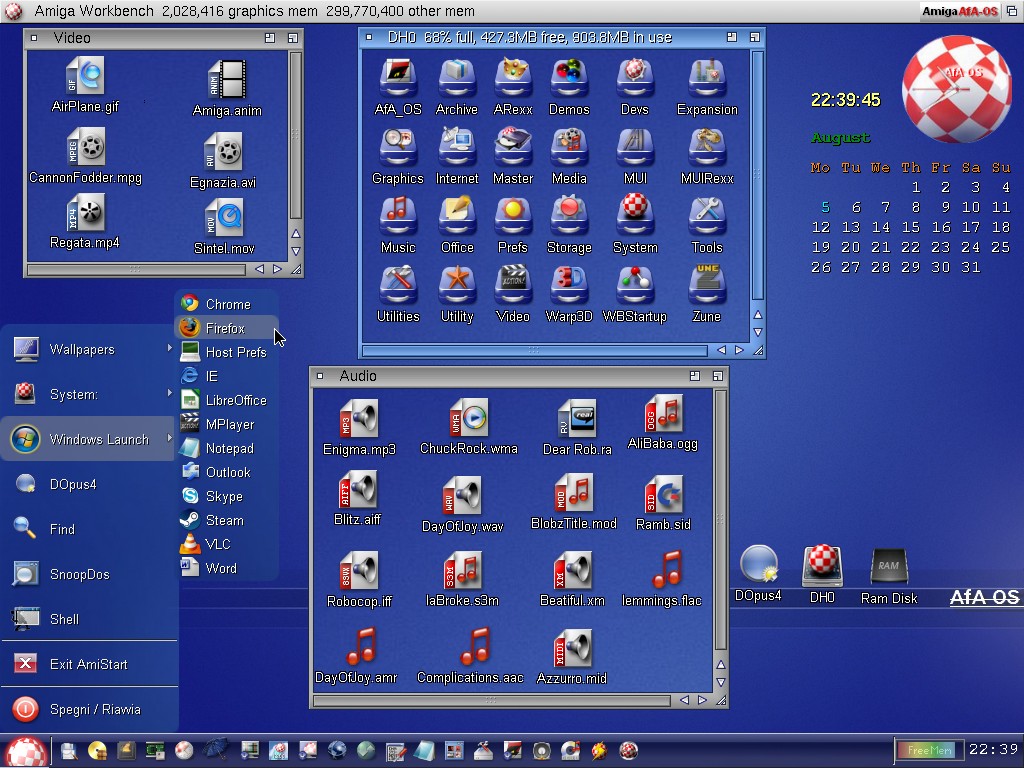Screen dimensions: 1024x768
Task: Open the Ram Disk desktop icon
Action: 888,568
